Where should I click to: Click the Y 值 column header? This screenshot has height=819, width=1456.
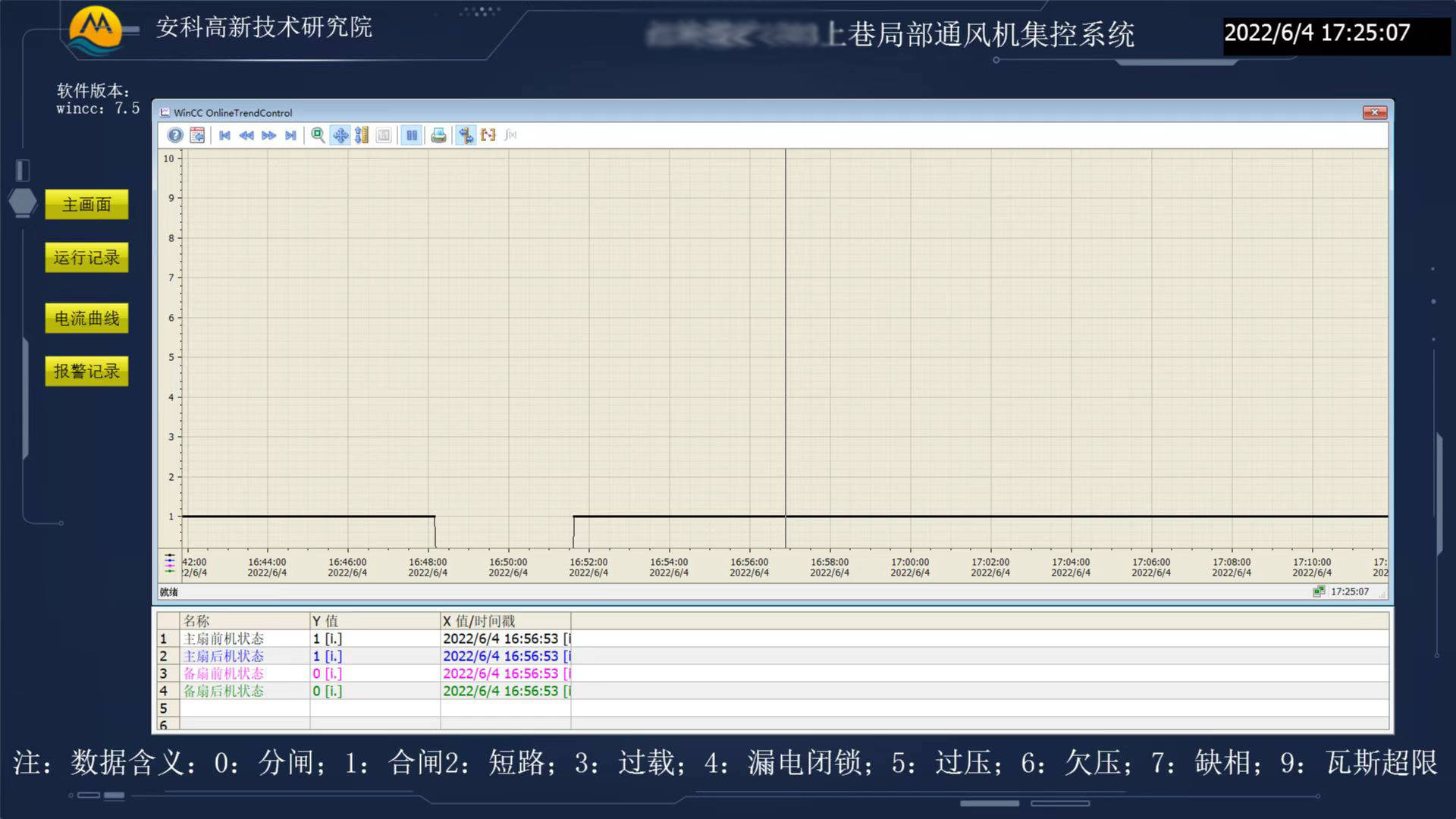(x=375, y=621)
